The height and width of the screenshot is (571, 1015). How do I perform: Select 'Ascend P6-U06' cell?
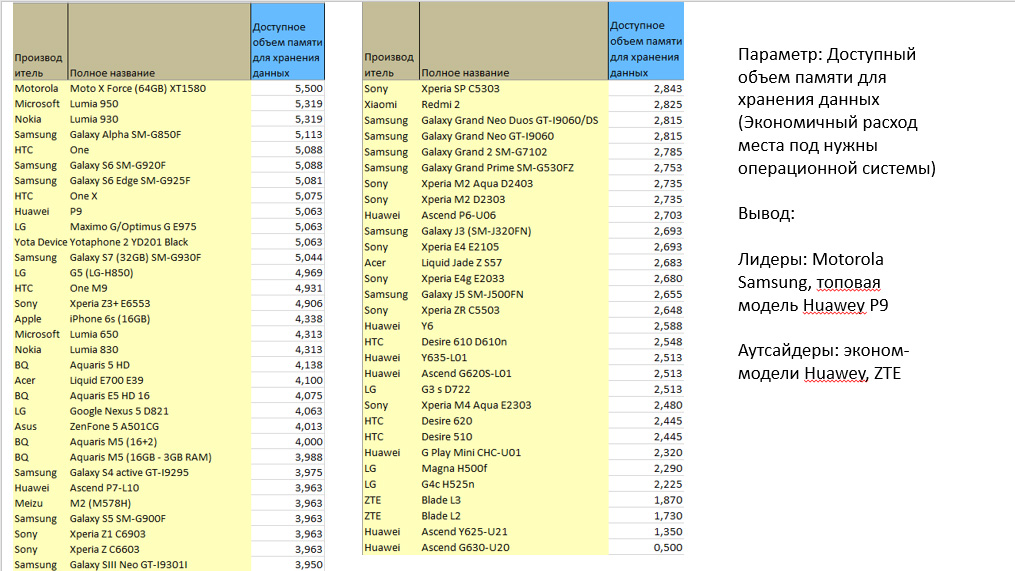click(514, 215)
